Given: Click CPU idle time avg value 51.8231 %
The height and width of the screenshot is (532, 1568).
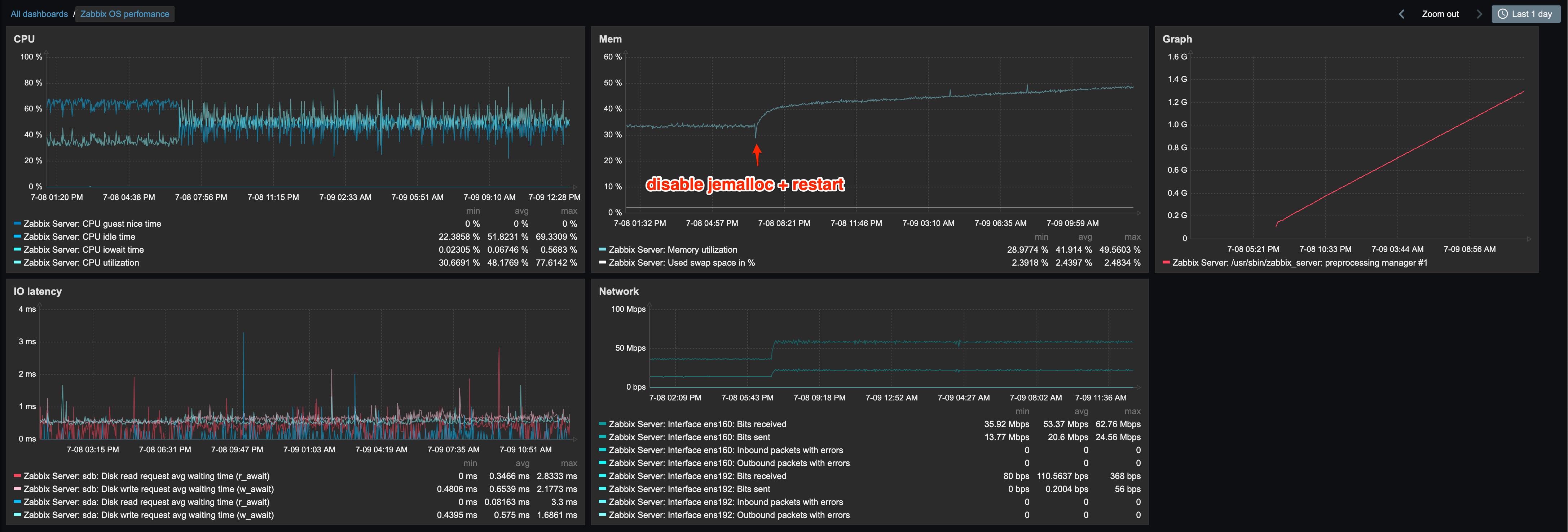Looking at the screenshot, I should pyautogui.click(x=508, y=237).
